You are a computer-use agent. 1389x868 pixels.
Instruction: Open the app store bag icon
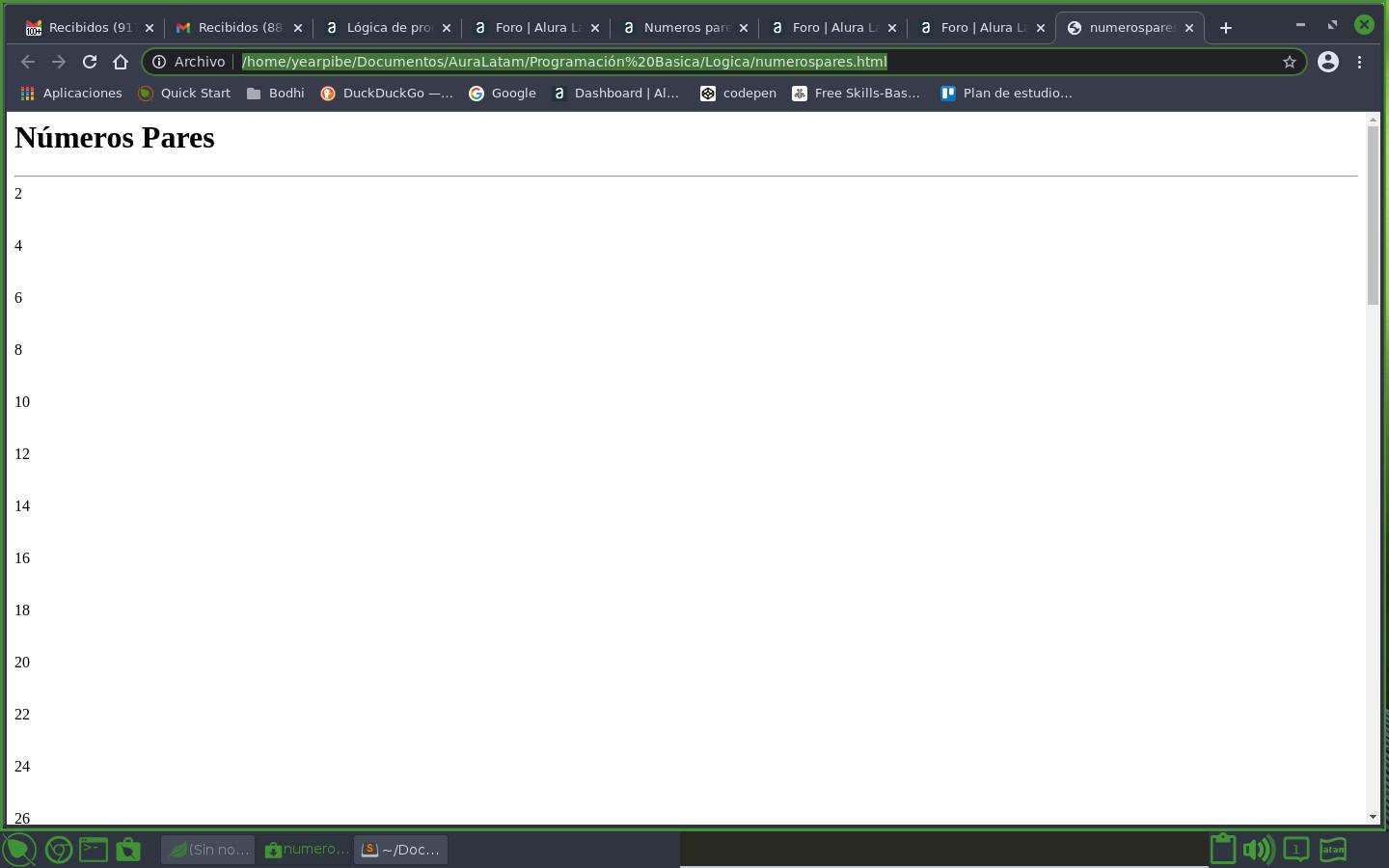point(128,850)
